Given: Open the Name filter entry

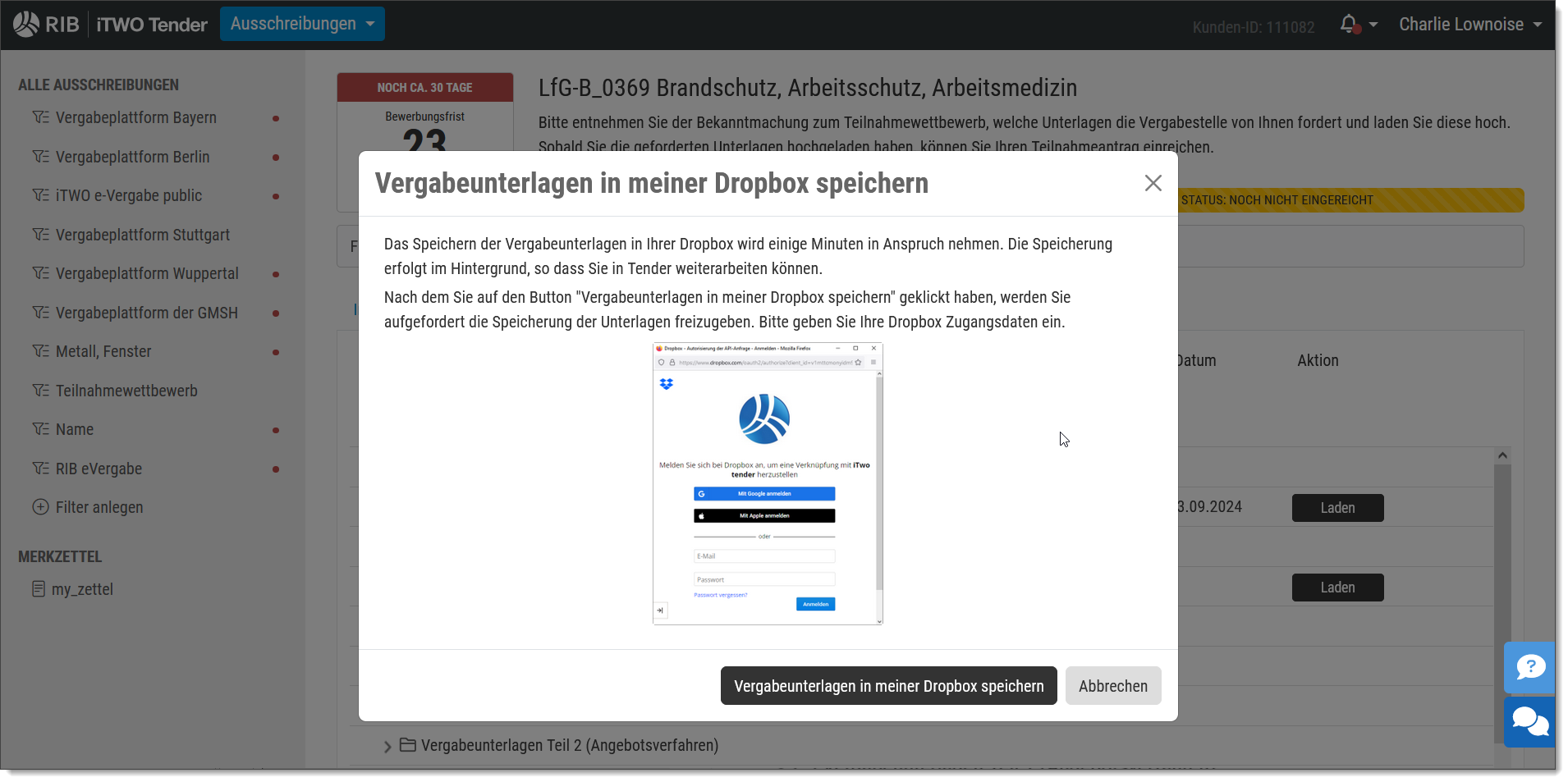Looking at the screenshot, I should tap(74, 429).
